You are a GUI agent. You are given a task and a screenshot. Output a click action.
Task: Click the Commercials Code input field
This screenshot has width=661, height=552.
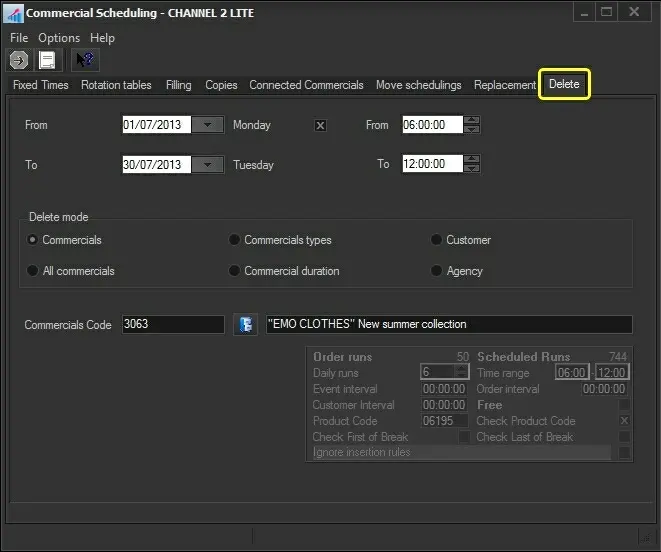click(x=172, y=324)
